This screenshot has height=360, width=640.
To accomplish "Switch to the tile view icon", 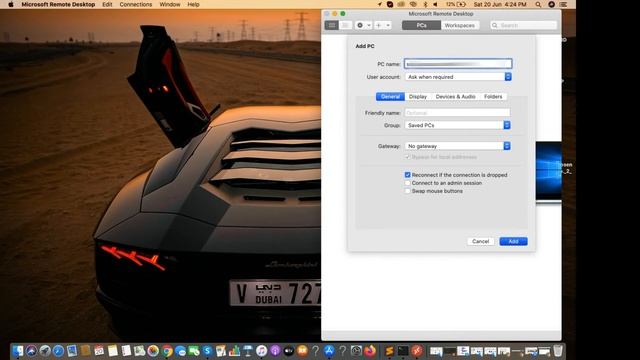I will (x=332, y=25).
